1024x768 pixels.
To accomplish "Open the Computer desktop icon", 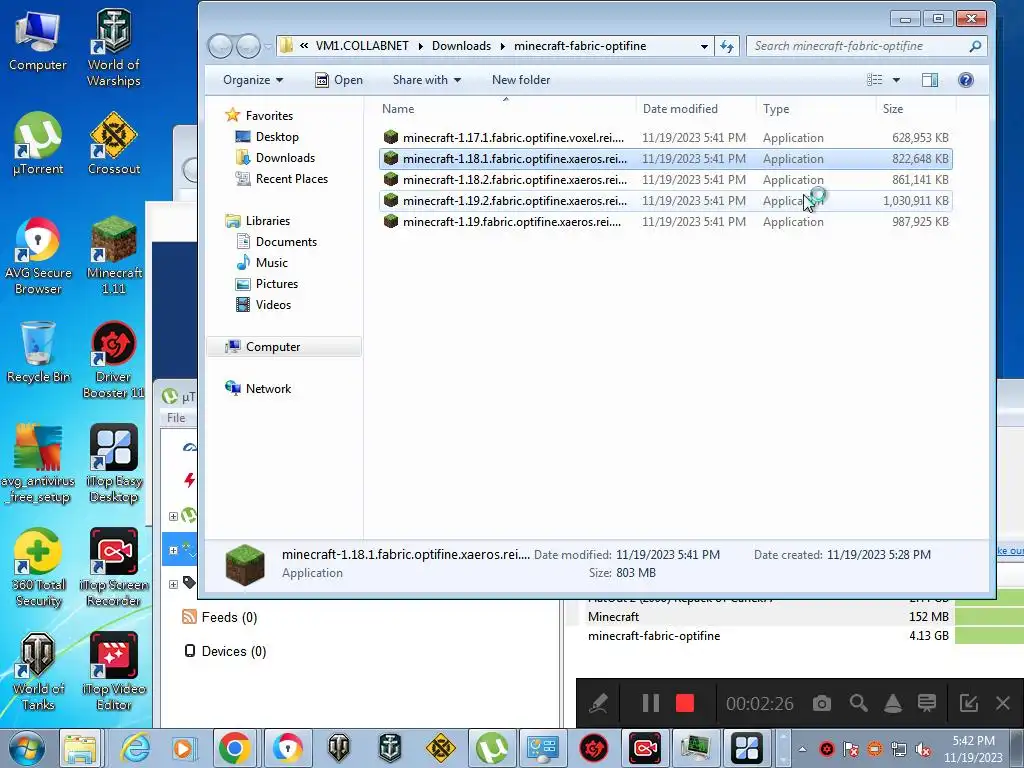I will point(37,40).
